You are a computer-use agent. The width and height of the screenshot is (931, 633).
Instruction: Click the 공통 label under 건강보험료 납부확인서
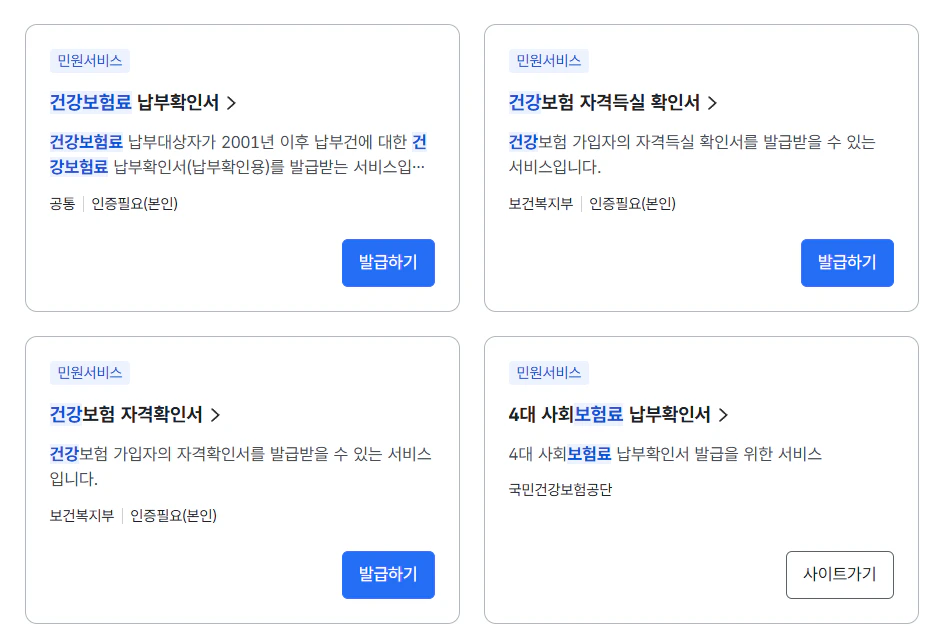pos(62,204)
